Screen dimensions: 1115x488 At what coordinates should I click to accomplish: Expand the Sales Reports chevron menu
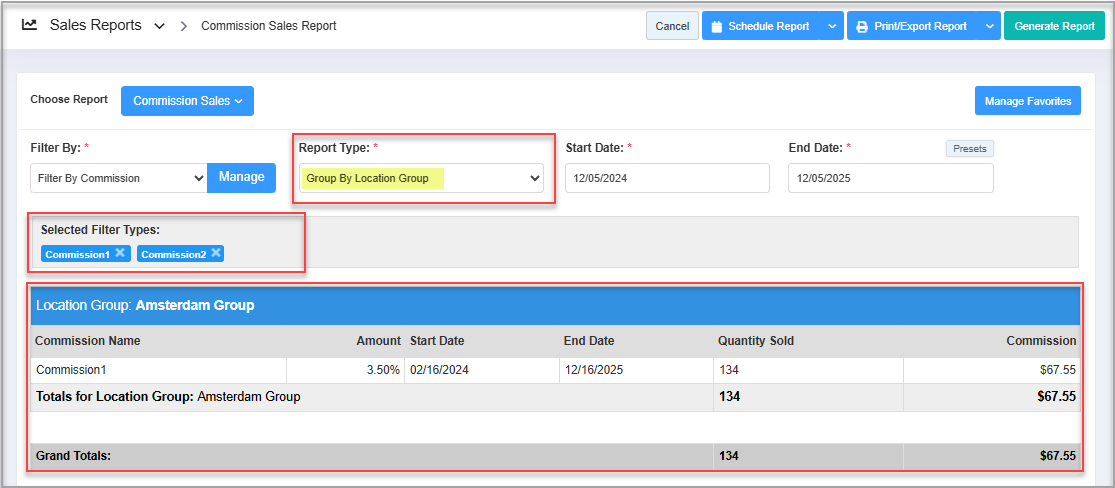click(x=159, y=26)
